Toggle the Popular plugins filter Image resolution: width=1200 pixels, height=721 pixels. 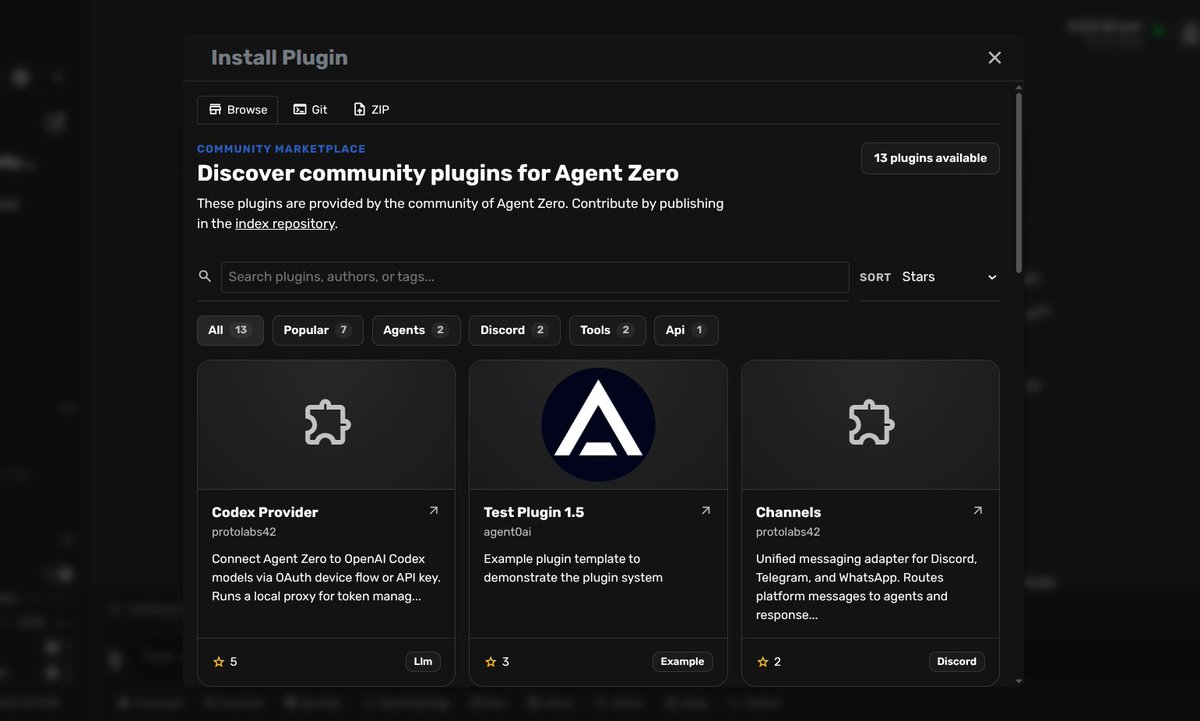click(x=317, y=330)
